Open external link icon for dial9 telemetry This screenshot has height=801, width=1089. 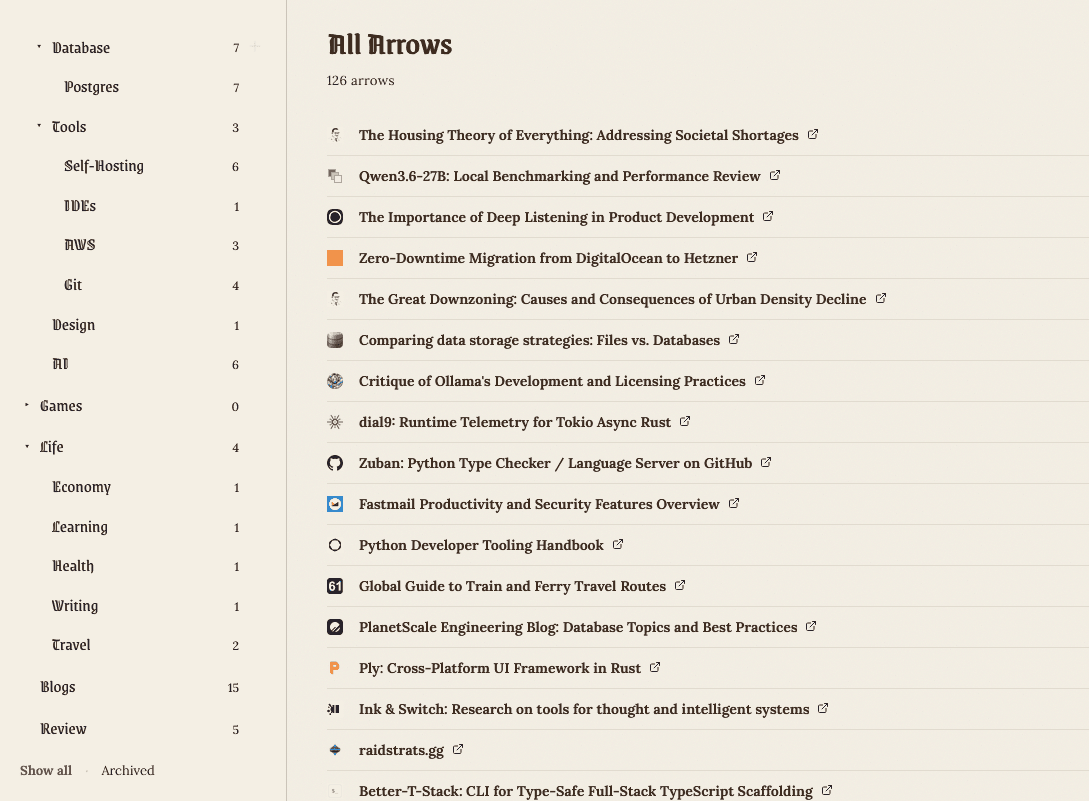(x=685, y=421)
